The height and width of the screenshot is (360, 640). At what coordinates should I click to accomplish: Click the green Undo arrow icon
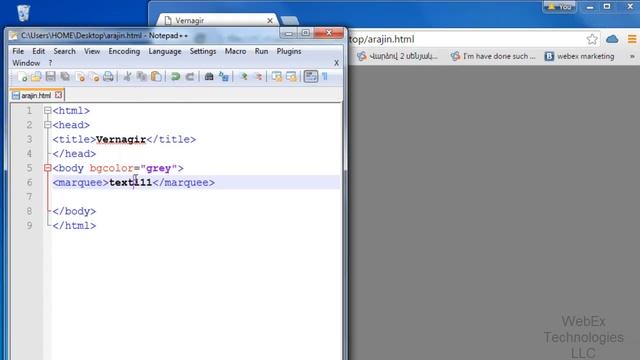(x=176, y=76)
